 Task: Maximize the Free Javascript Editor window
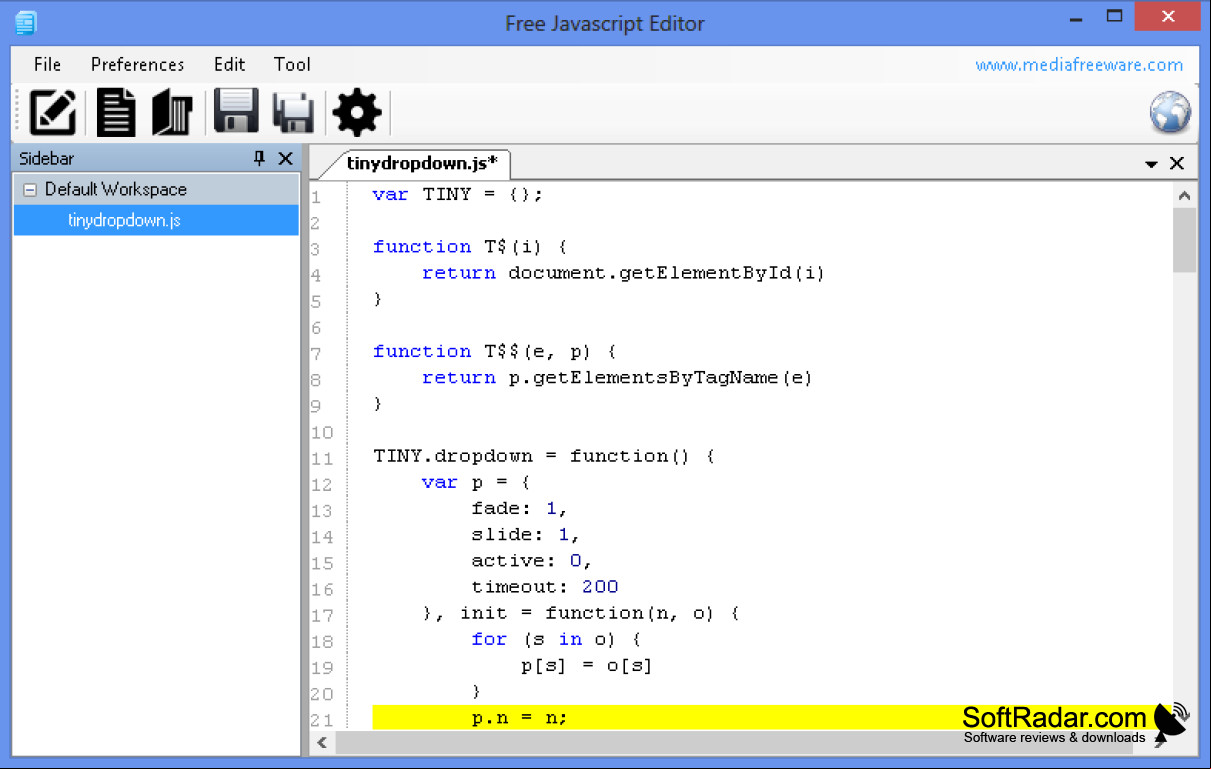[x=1116, y=17]
